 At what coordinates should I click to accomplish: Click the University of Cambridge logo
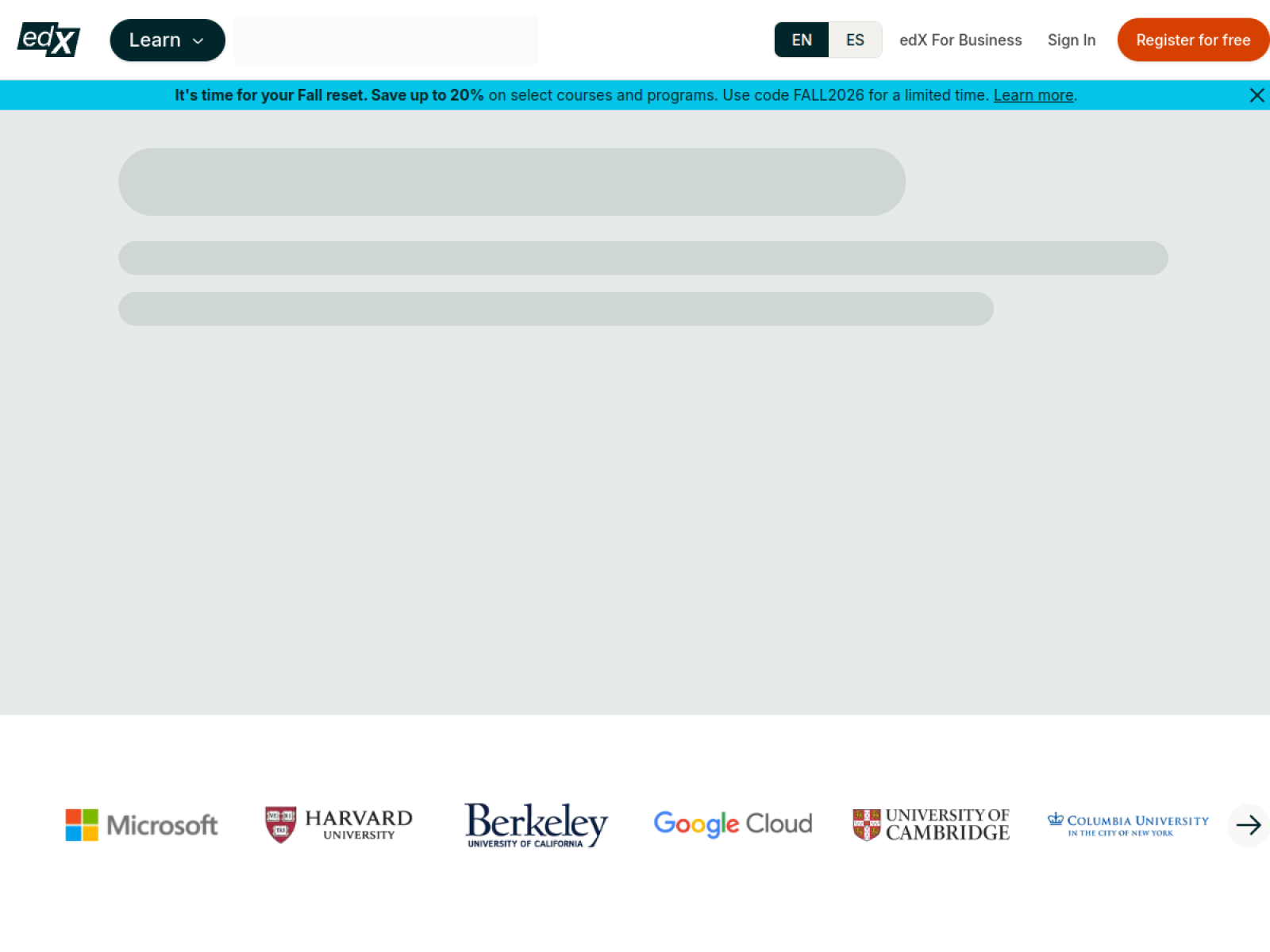[x=931, y=825]
